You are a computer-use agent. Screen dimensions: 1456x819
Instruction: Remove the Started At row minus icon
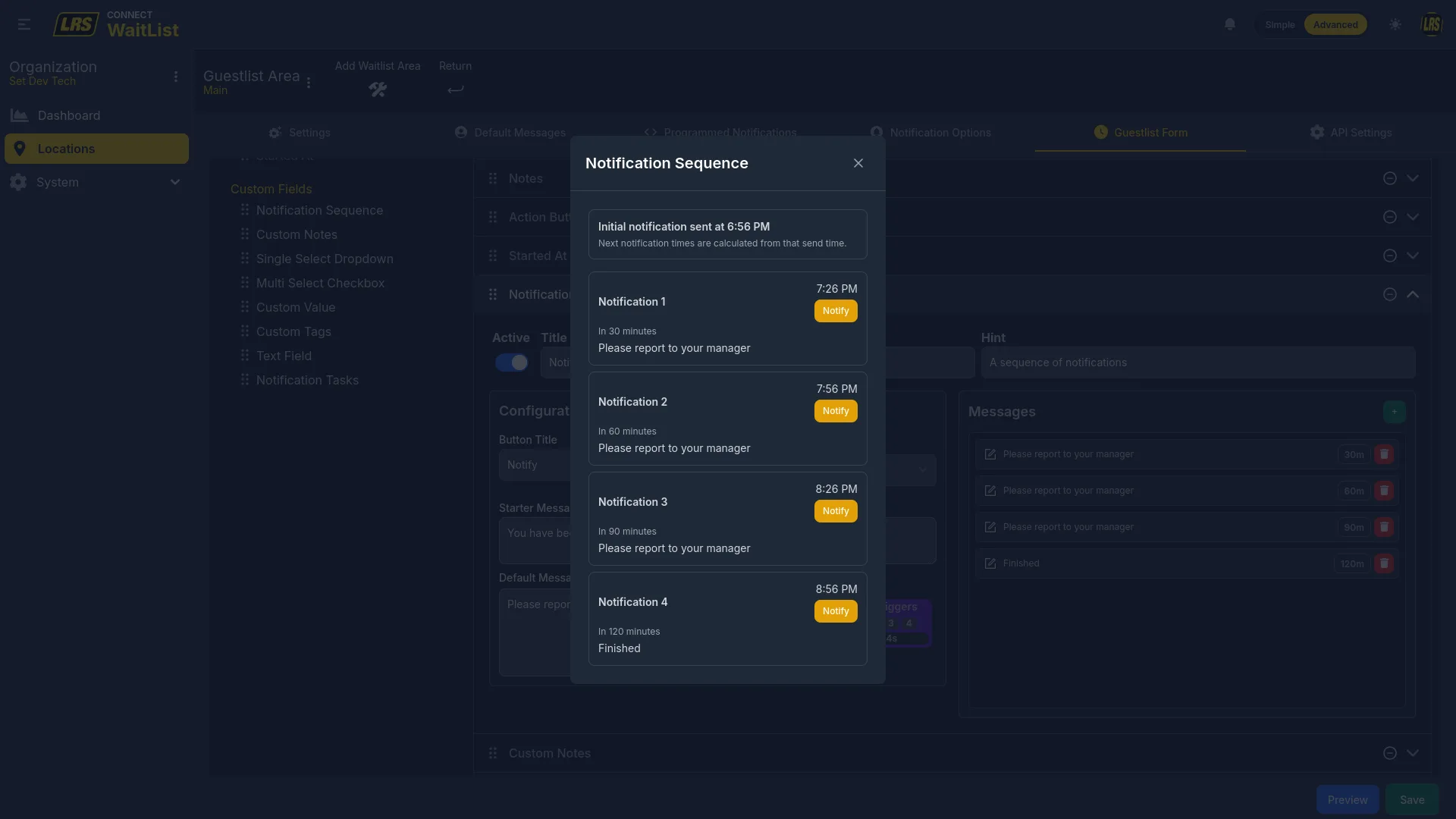point(1390,256)
